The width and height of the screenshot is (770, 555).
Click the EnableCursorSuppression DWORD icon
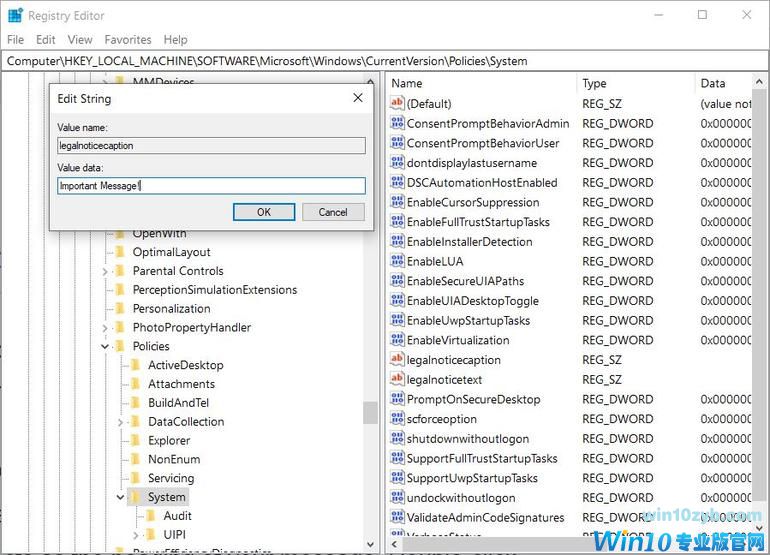coord(397,202)
